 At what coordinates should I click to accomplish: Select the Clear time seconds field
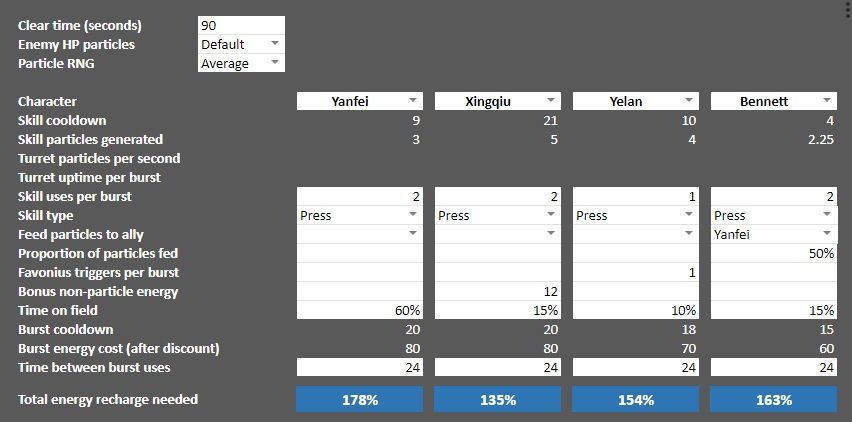(x=241, y=26)
